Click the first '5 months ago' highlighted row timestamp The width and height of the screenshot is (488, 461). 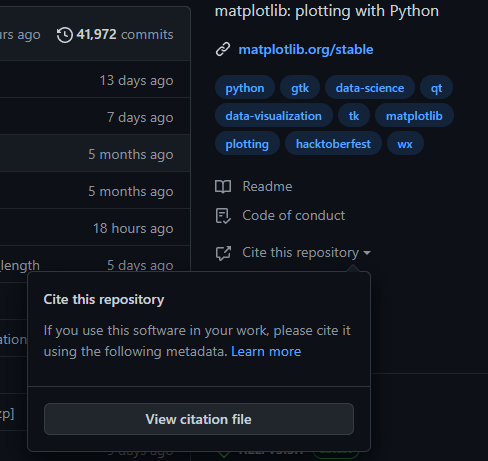click(131, 155)
